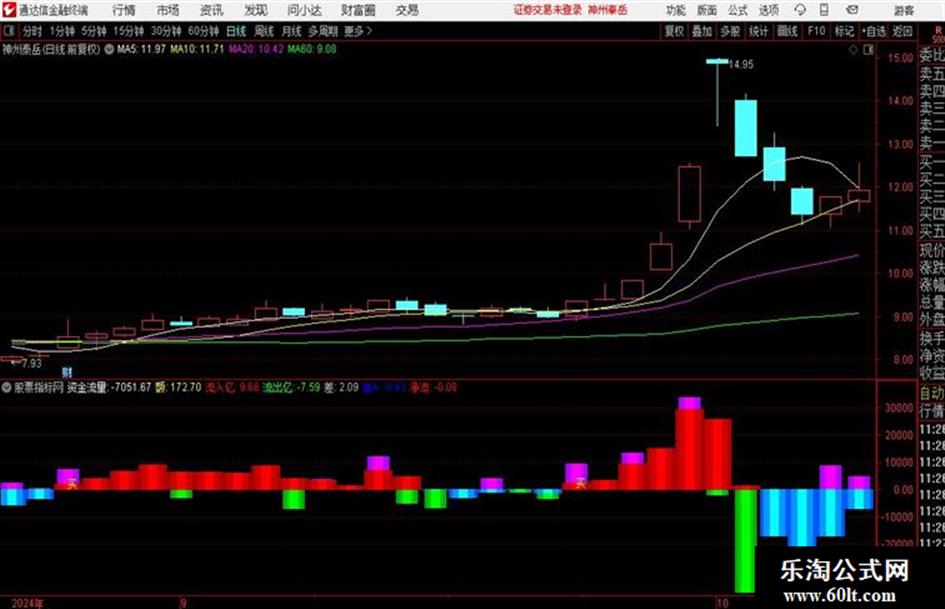Open the 交易 menu
This screenshot has height=609, width=945.
click(x=407, y=10)
